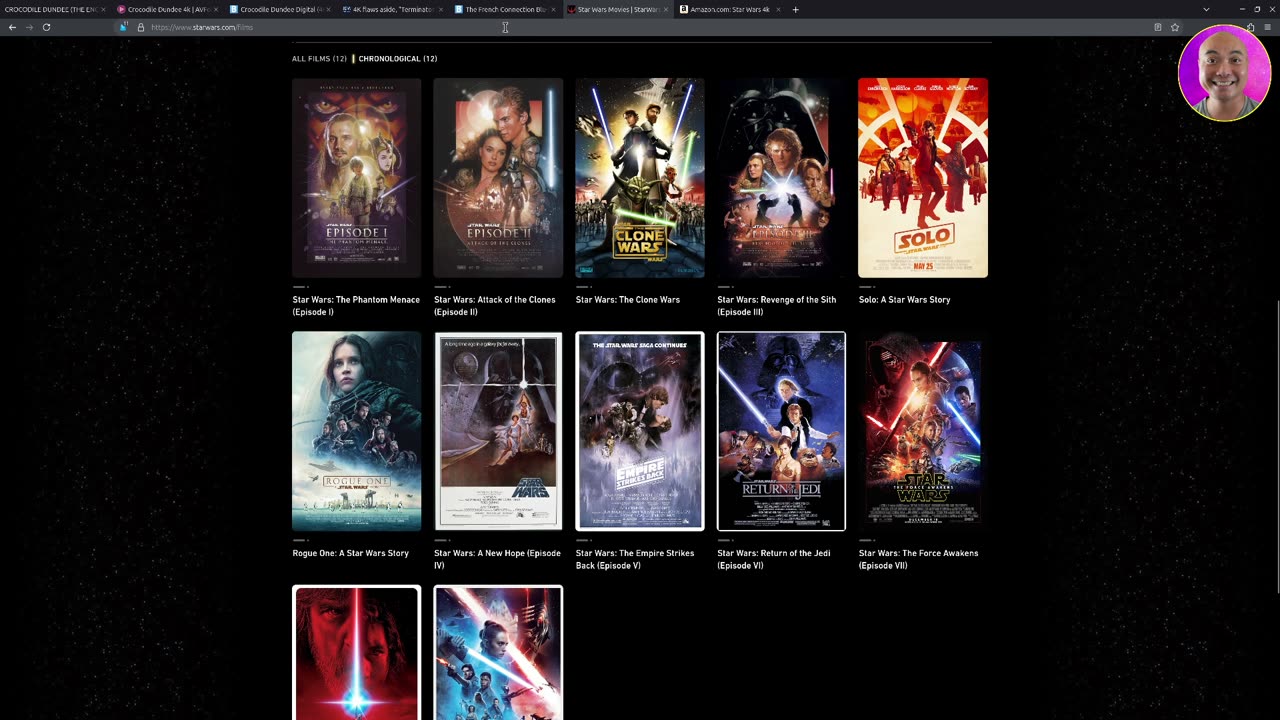
Task: Toggle reader view in the address bar
Action: (1158, 27)
